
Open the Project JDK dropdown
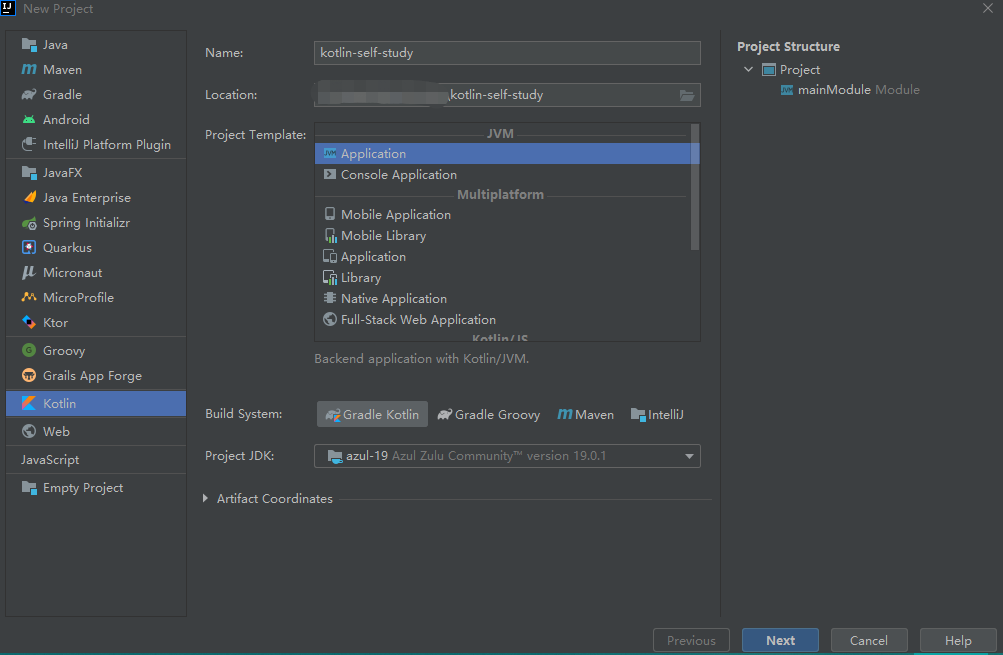click(x=507, y=456)
